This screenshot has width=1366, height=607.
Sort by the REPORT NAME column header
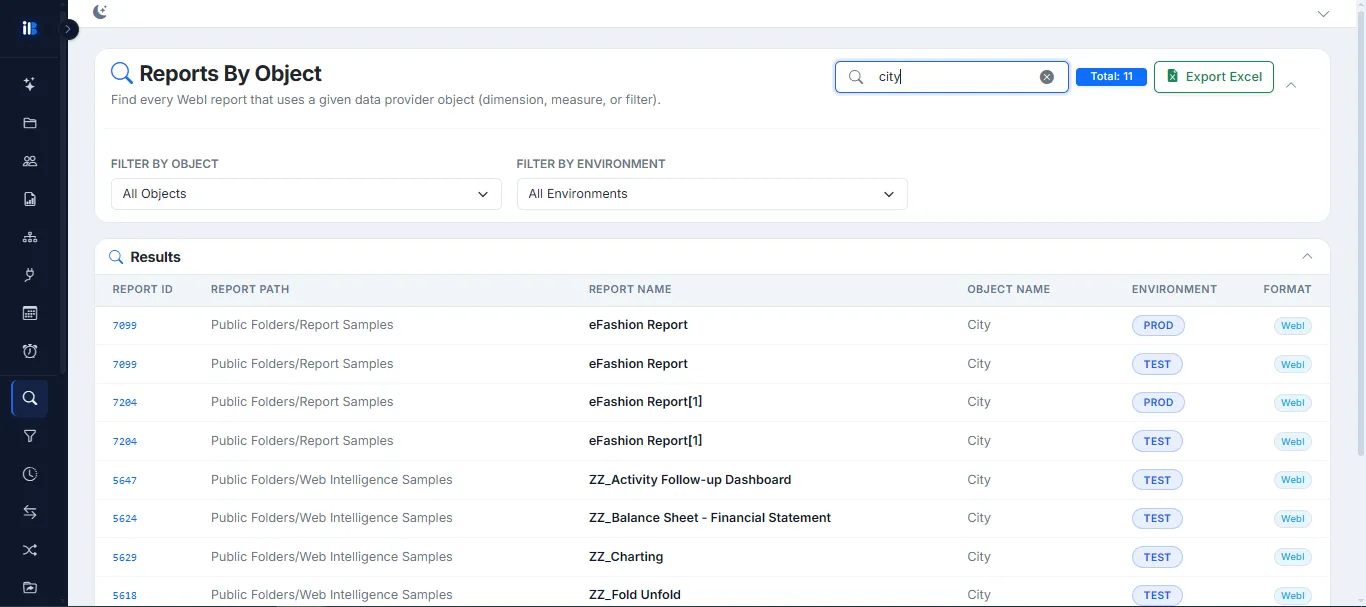point(630,289)
